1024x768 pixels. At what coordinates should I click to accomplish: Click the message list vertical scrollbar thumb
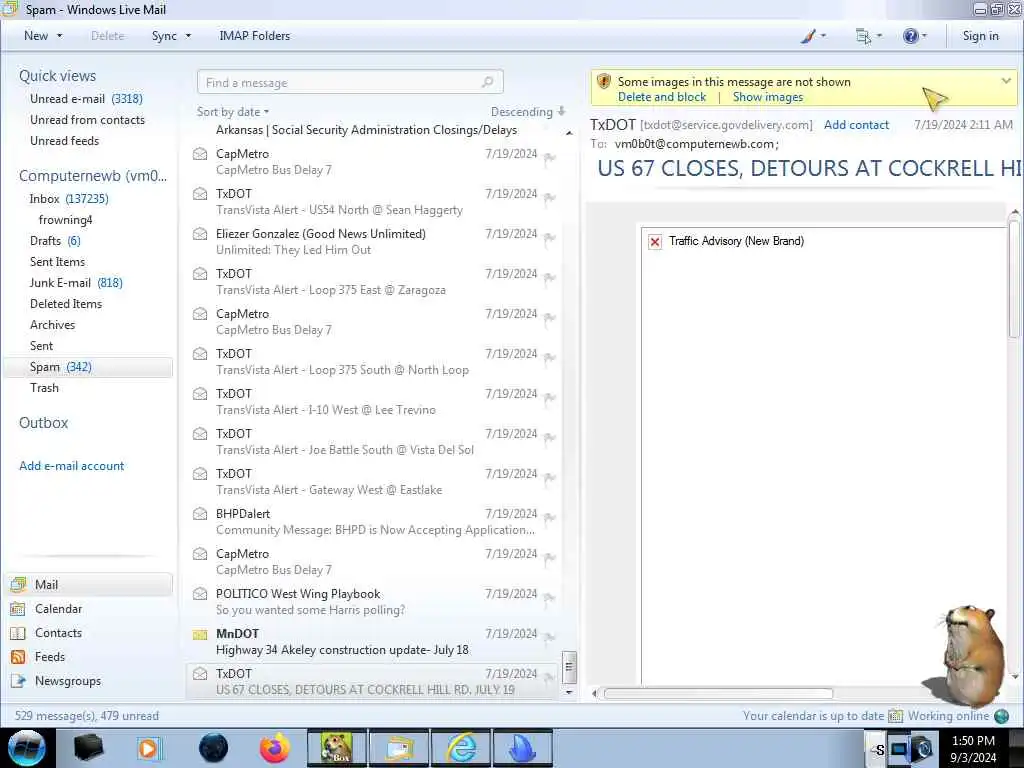569,667
